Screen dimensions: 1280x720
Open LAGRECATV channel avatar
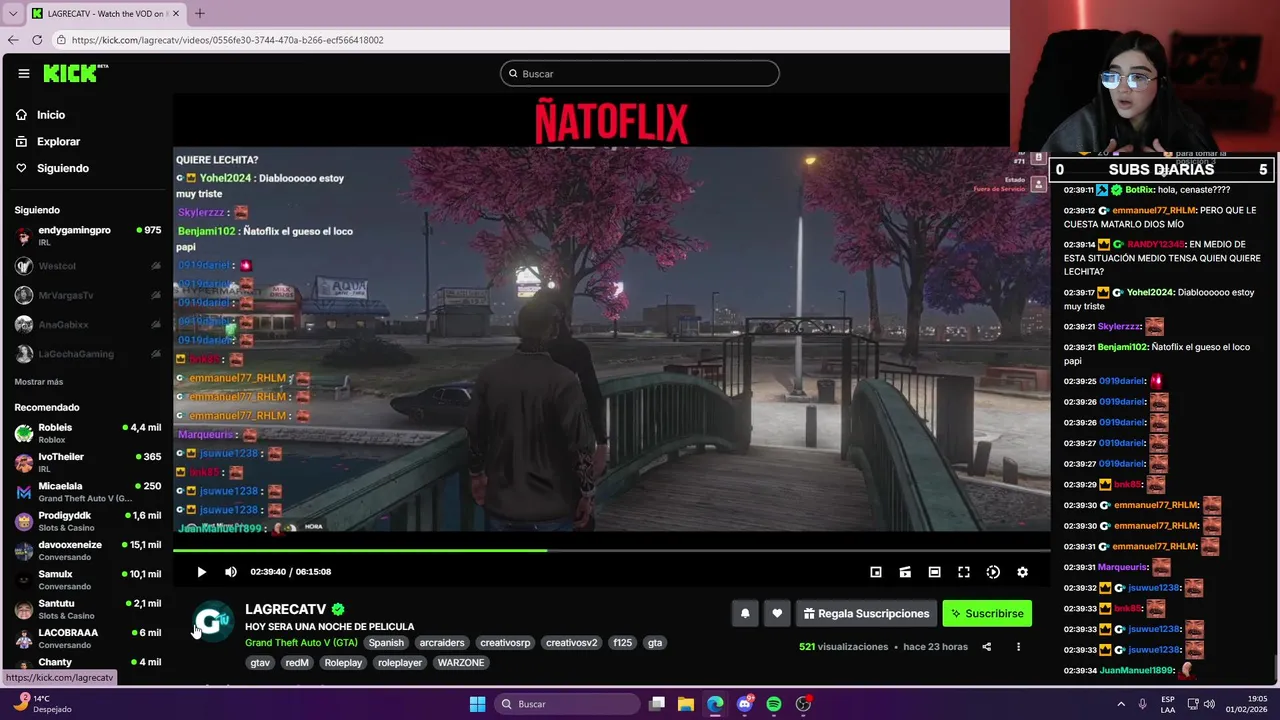212,621
